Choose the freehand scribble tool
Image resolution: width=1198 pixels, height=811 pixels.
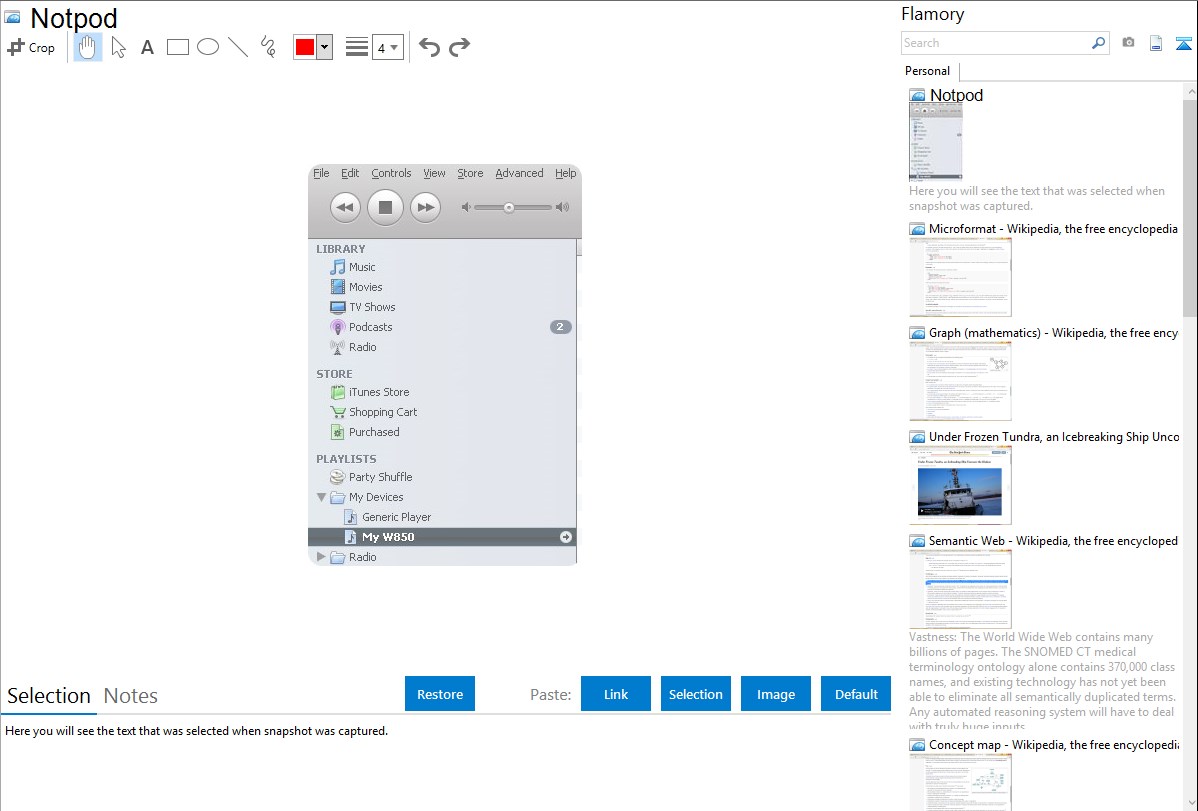268,47
